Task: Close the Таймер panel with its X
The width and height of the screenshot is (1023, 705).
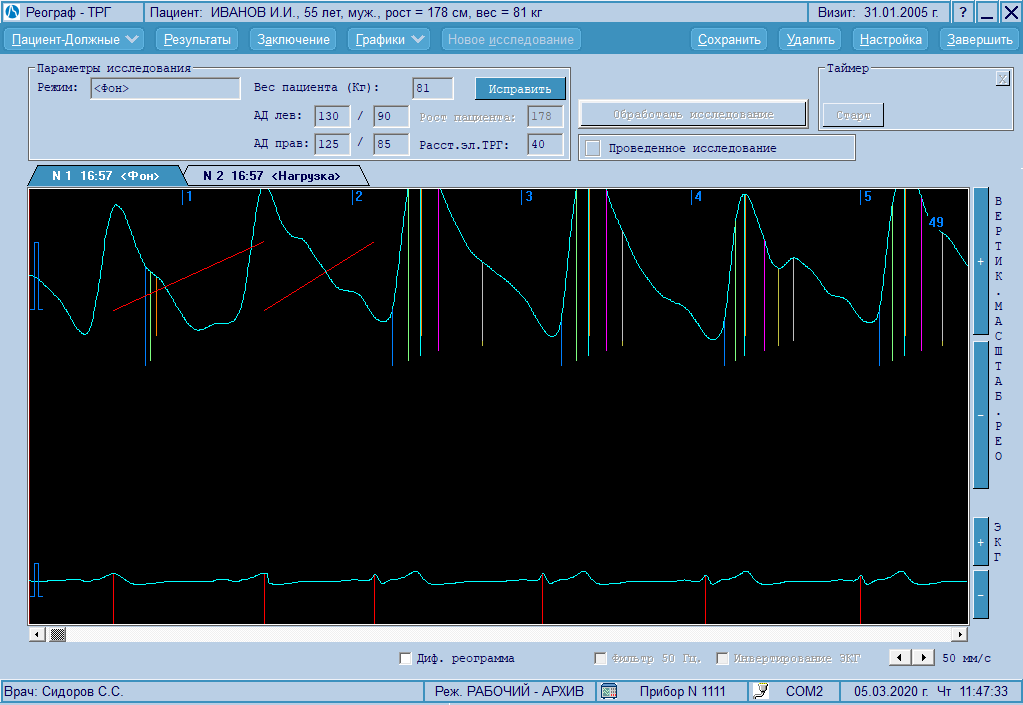Action: coord(1003,79)
